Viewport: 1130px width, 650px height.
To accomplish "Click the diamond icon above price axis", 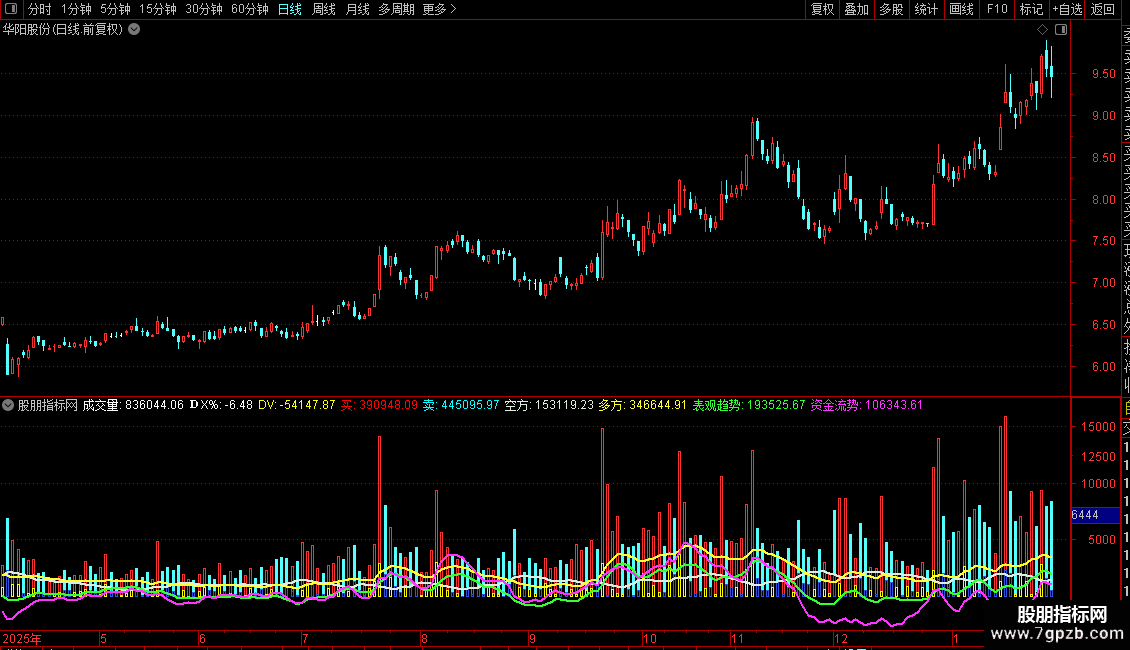I will point(1042,30).
